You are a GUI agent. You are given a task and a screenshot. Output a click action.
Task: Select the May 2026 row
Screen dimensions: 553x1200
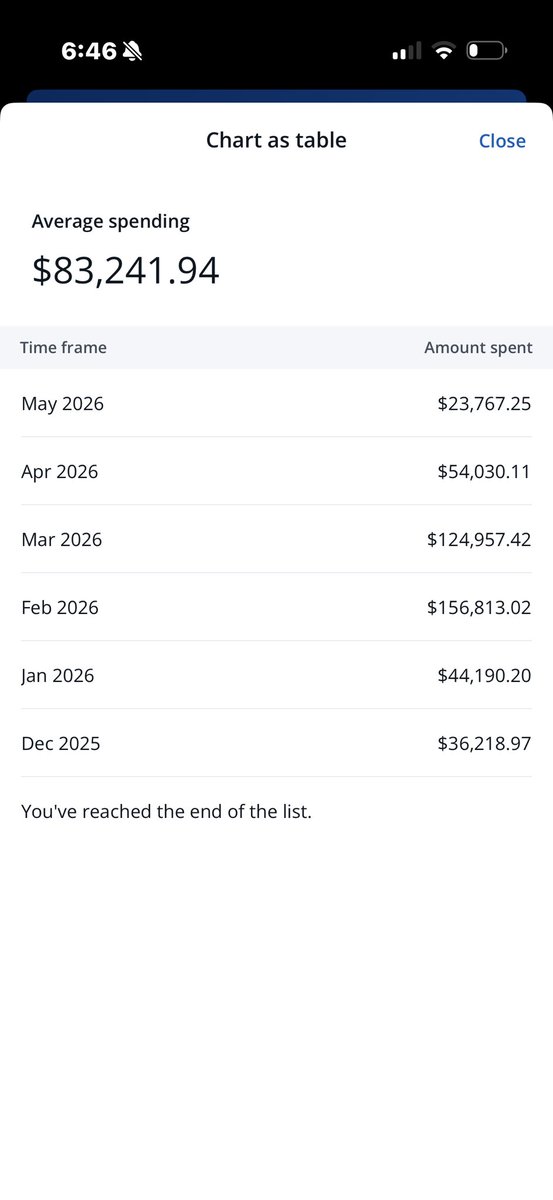tap(276, 403)
